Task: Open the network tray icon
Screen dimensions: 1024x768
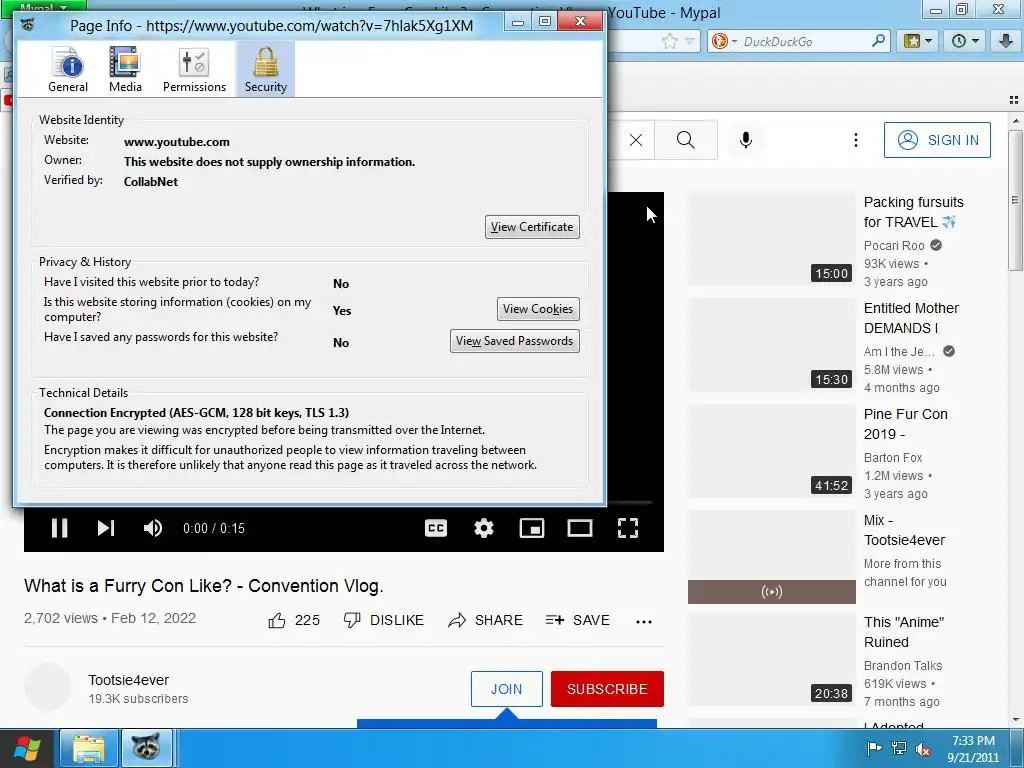Action: [899, 749]
